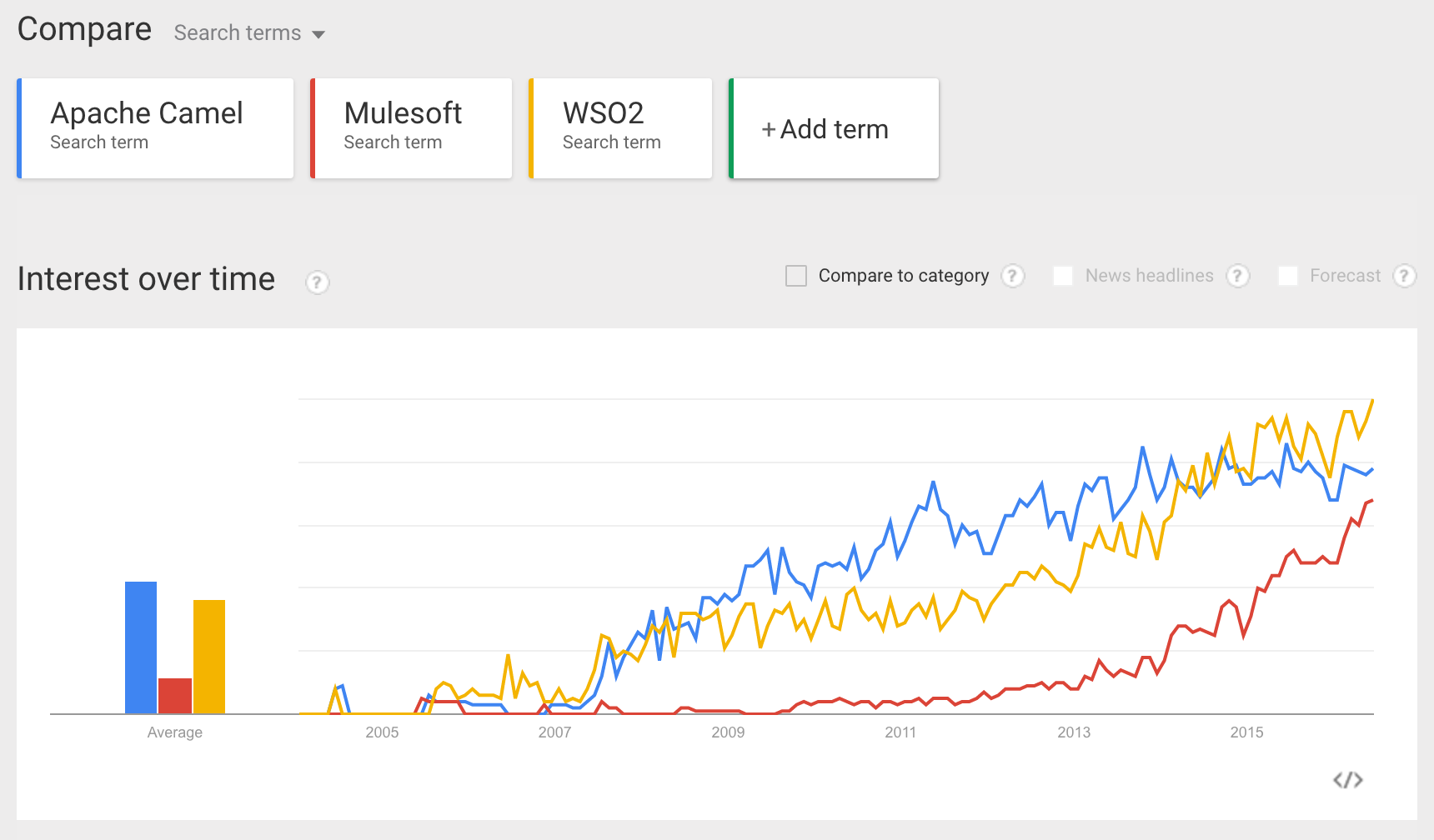The width and height of the screenshot is (1434, 840).
Task: Click the plus icon in Add term
Action: pyautogui.click(x=769, y=129)
